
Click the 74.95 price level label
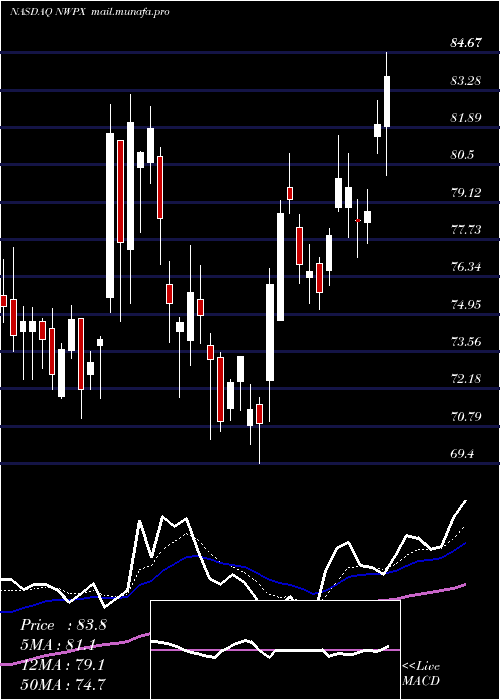pyautogui.click(x=466, y=304)
